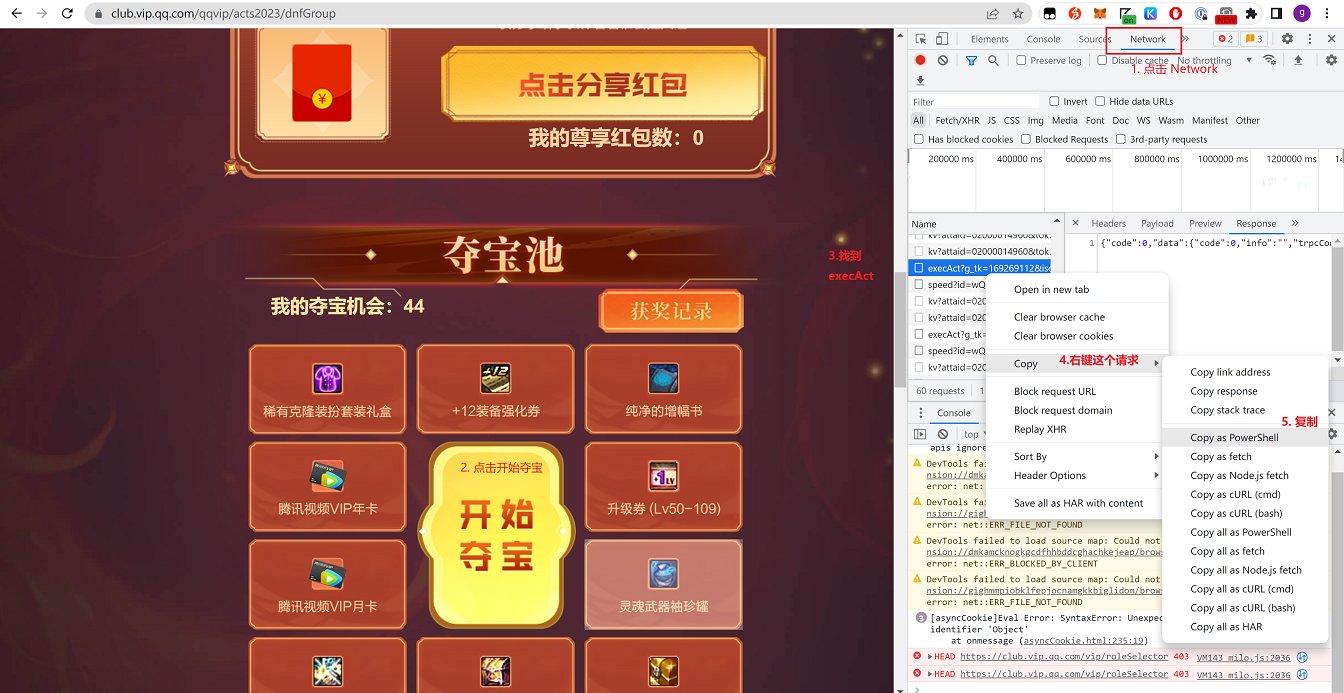Expand the Sort By submenu
Viewport: 1344px width, 693px height.
(1076, 456)
